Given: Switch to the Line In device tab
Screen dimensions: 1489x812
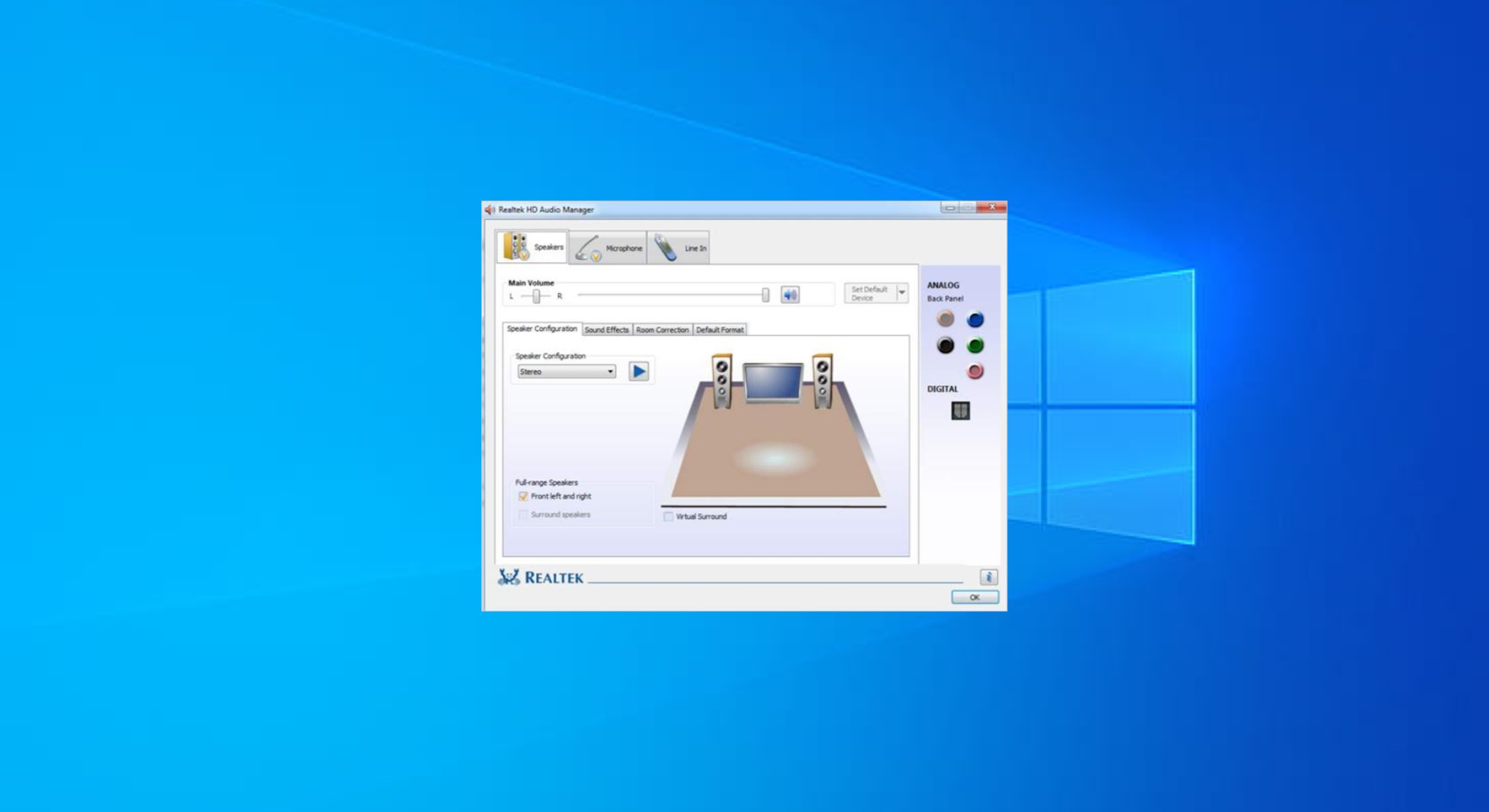Looking at the screenshot, I should [x=678, y=248].
